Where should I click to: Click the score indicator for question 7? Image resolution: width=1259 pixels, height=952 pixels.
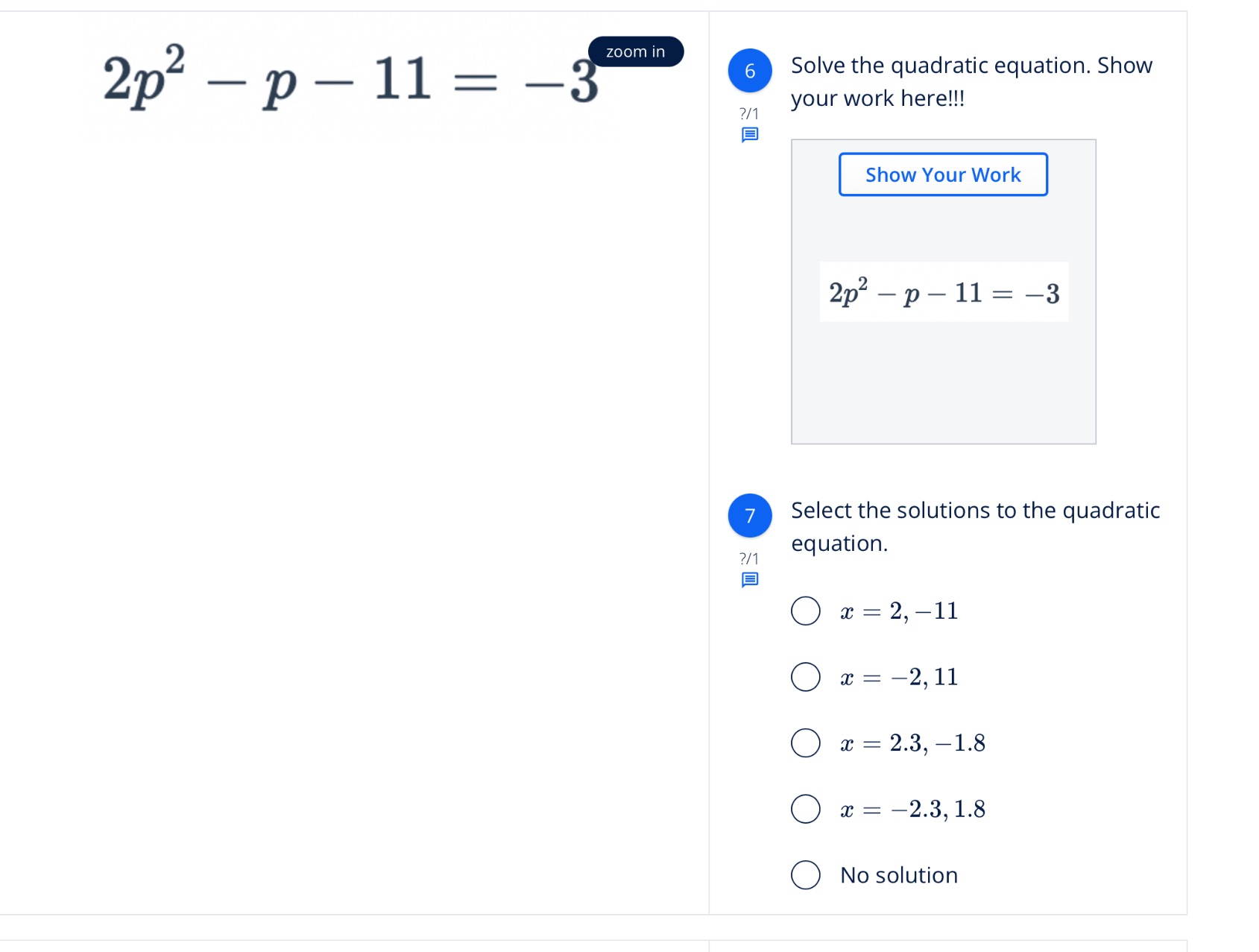click(748, 557)
